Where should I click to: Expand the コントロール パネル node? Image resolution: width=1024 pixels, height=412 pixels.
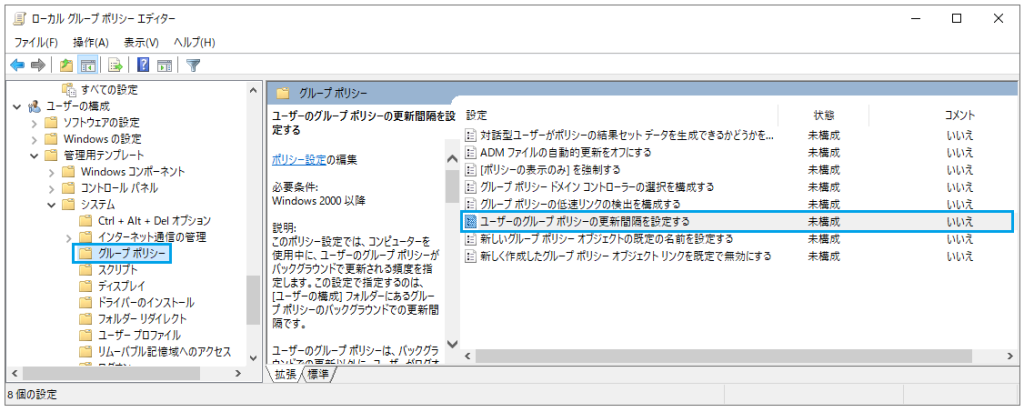click(x=52, y=188)
